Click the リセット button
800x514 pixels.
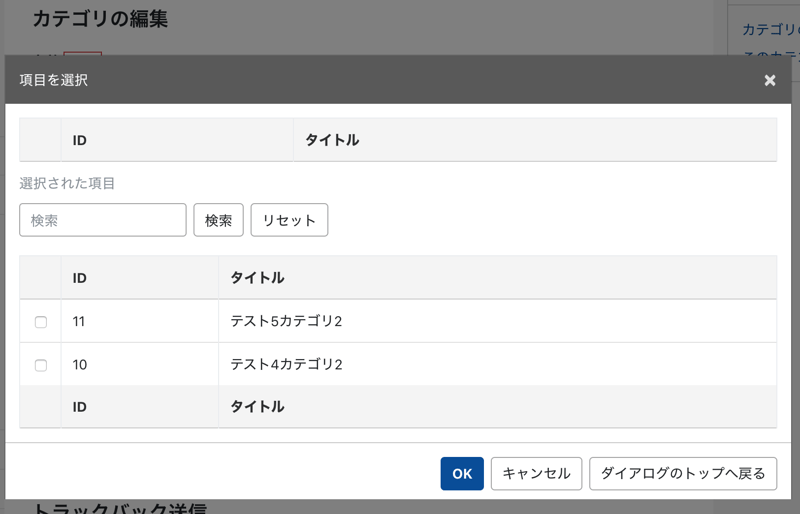[x=289, y=220]
